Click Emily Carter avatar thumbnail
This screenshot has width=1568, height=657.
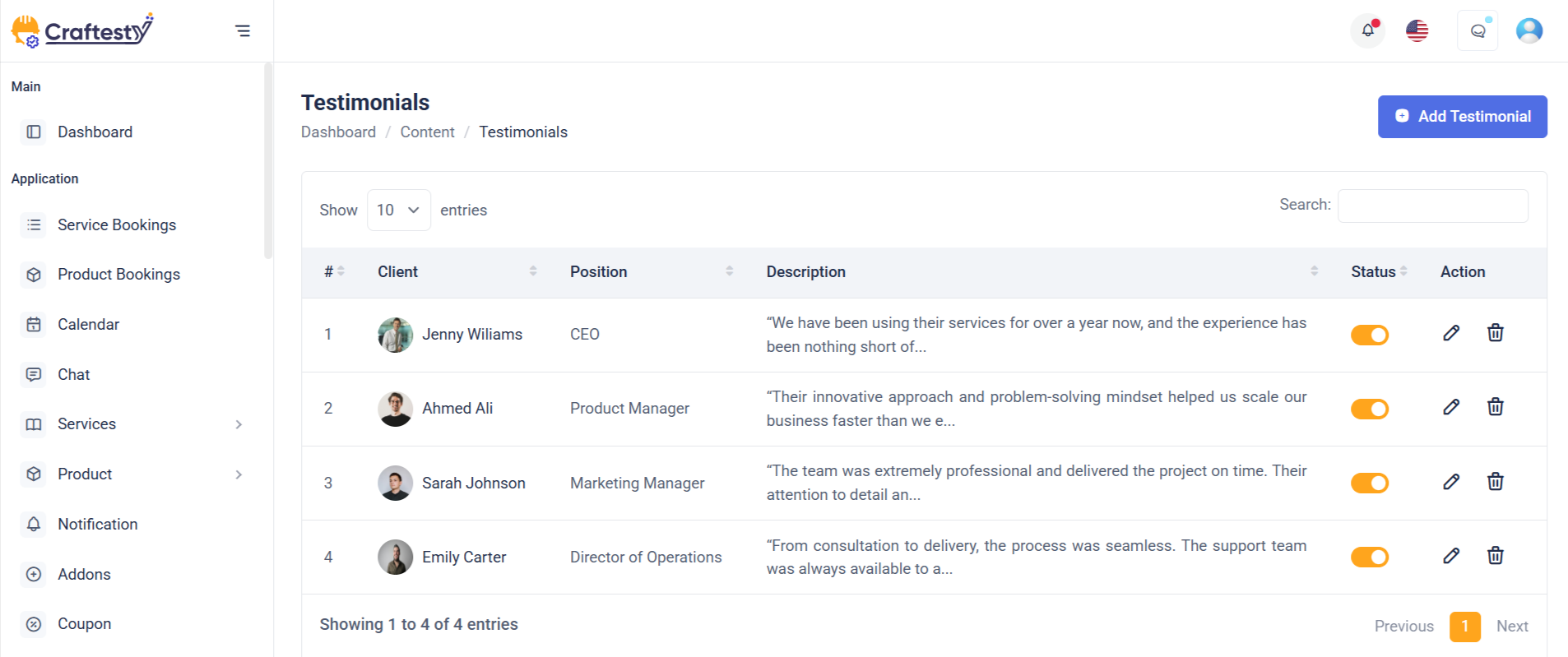click(396, 558)
